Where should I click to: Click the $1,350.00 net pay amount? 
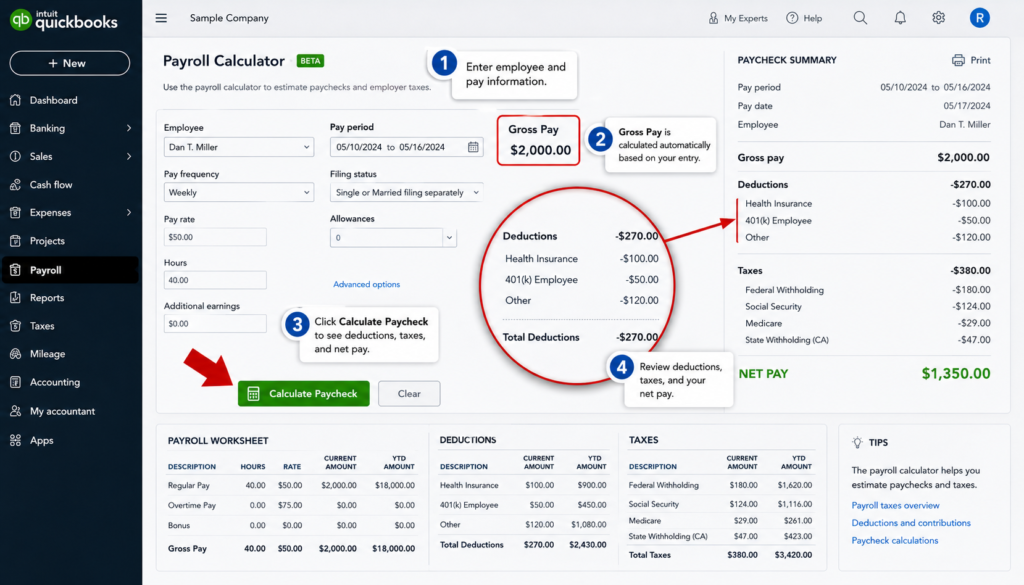(x=955, y=373)
